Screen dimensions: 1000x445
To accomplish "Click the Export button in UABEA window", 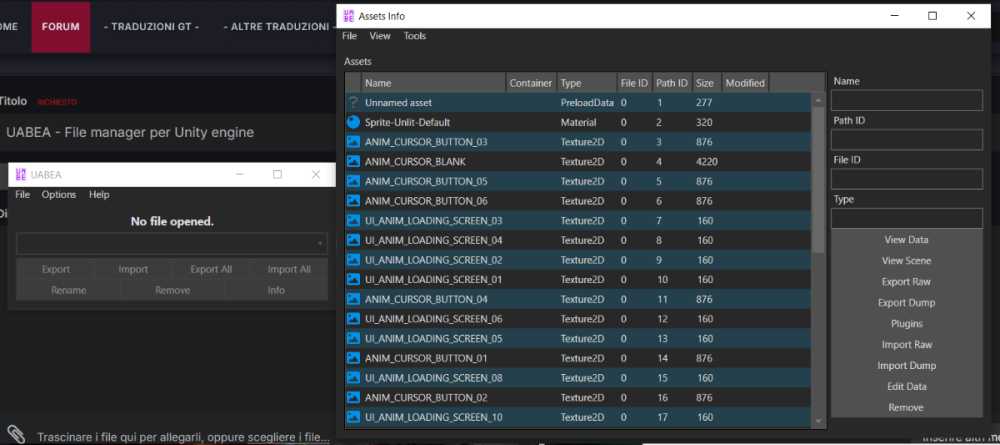I will [x=55, y=269].
